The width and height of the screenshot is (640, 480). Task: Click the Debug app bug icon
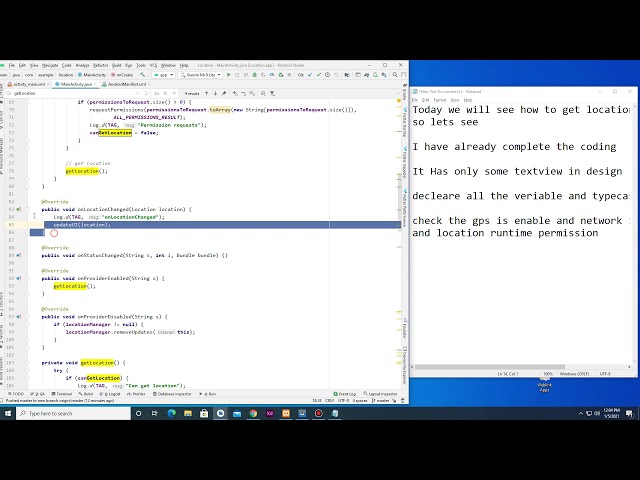(x=255, y=75)
